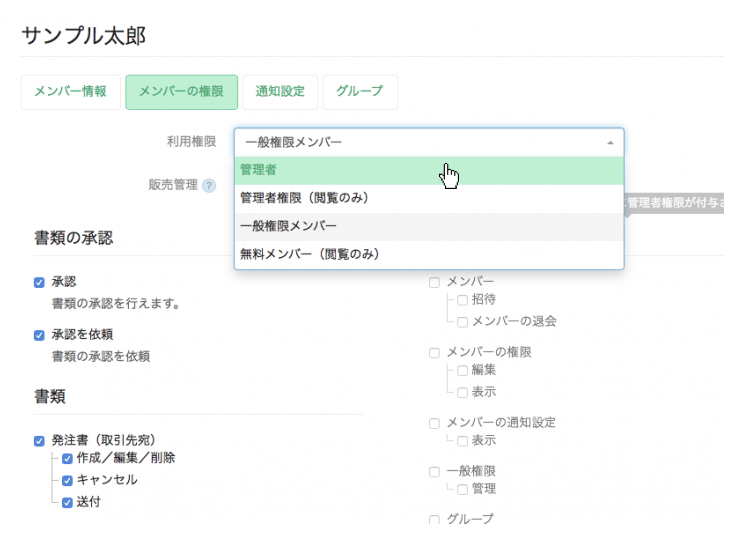The height and width of the screenshot is (537, 735).
Task: Pick 一般権限メンバー in the dropdown list
Action: (x=429, y=226)
